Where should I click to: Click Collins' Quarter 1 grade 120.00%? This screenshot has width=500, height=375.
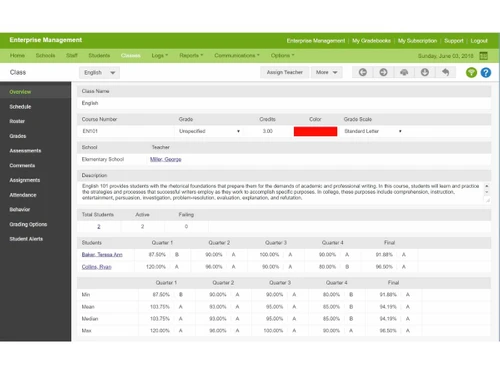(156, 267)
